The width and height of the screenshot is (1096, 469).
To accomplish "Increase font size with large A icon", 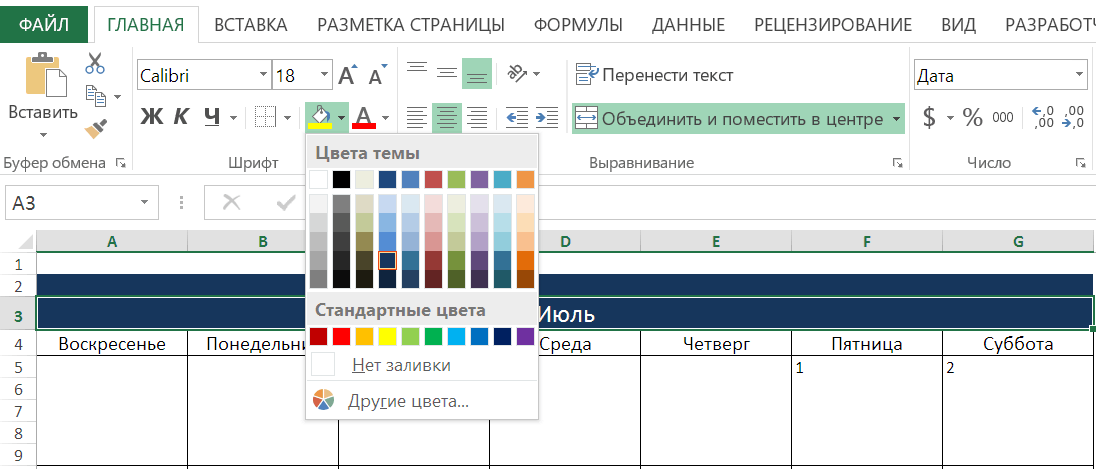I will click(x=347, y=75).
